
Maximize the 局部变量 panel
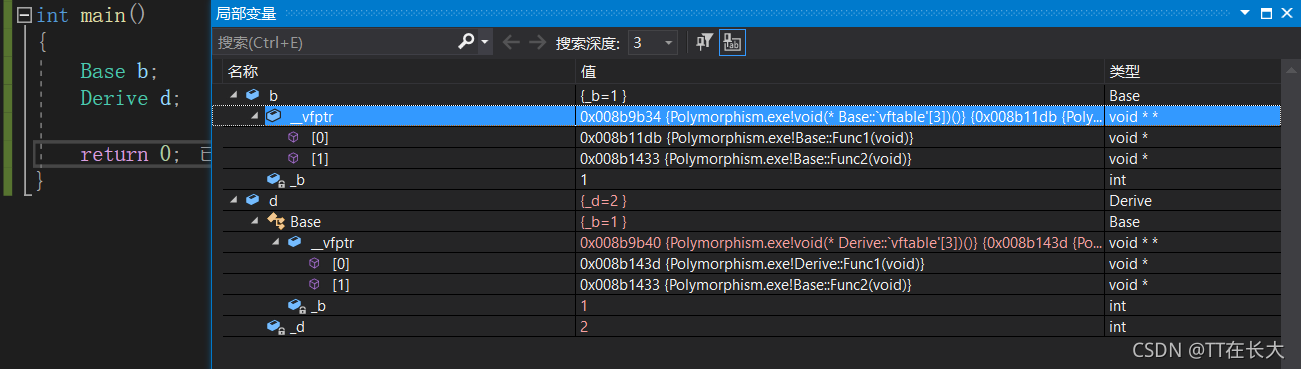point(1265,12)
